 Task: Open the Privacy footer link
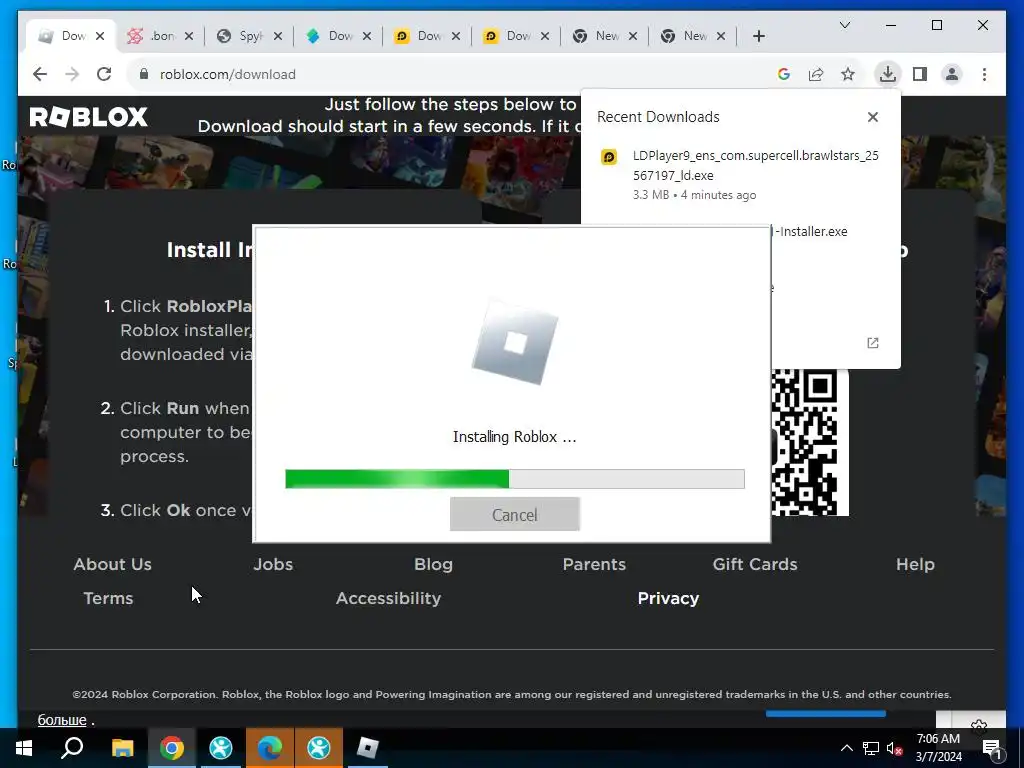(x=668, y=598)
